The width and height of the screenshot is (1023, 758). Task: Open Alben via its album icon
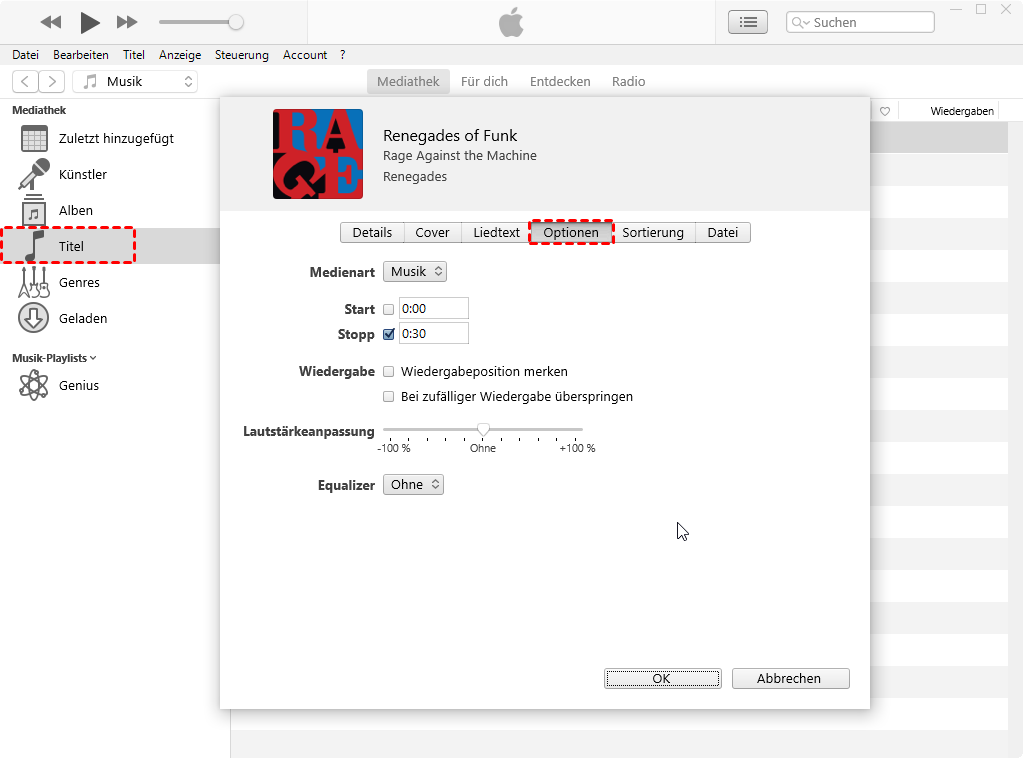point(34,211)
